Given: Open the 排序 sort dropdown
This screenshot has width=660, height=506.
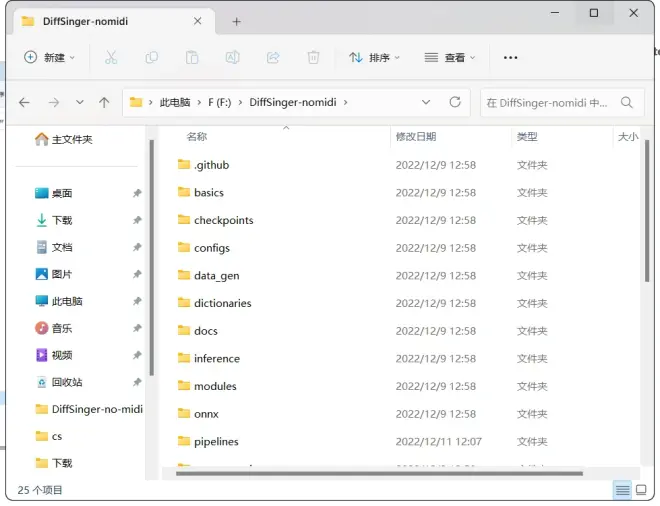Looking at the screenshot, I should 374,57.
